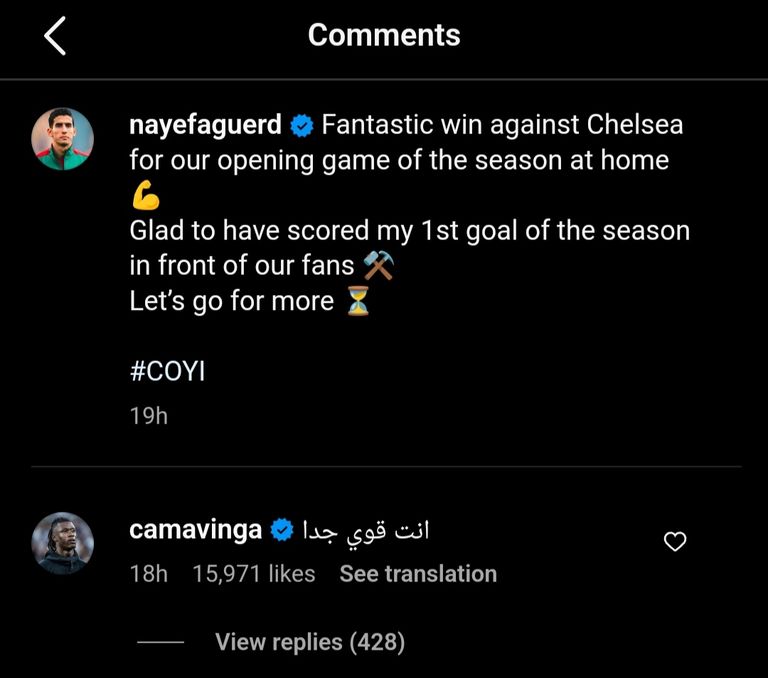Click the camavinga username
This screenshot has height=678, width=768.
click(195, 530)
